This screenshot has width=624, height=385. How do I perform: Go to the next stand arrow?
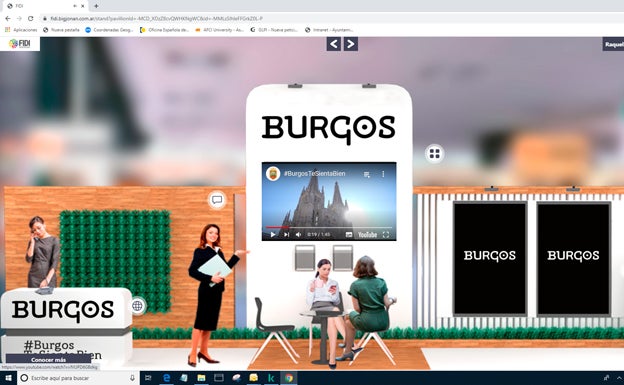click(x=351, y=44)
